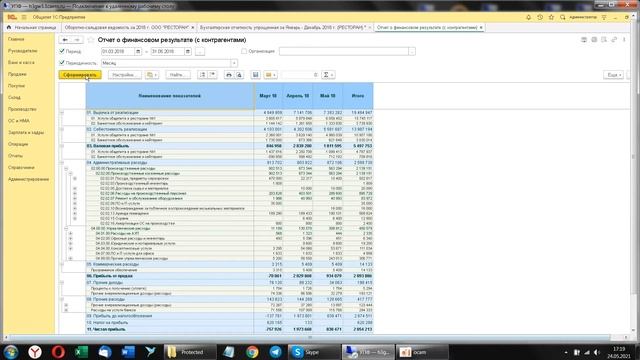Viewport: 640px width, 360px height.
Task: Open the Производство section
Action: coord(22,109)
